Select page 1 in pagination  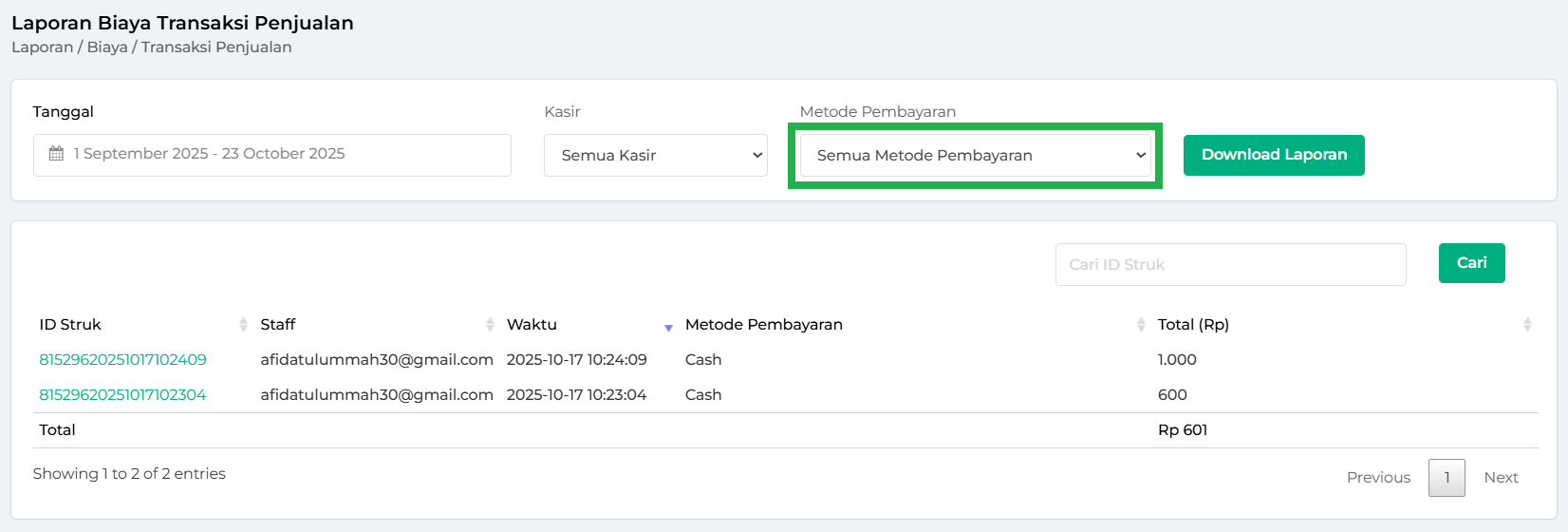[x=1447, y=478]
